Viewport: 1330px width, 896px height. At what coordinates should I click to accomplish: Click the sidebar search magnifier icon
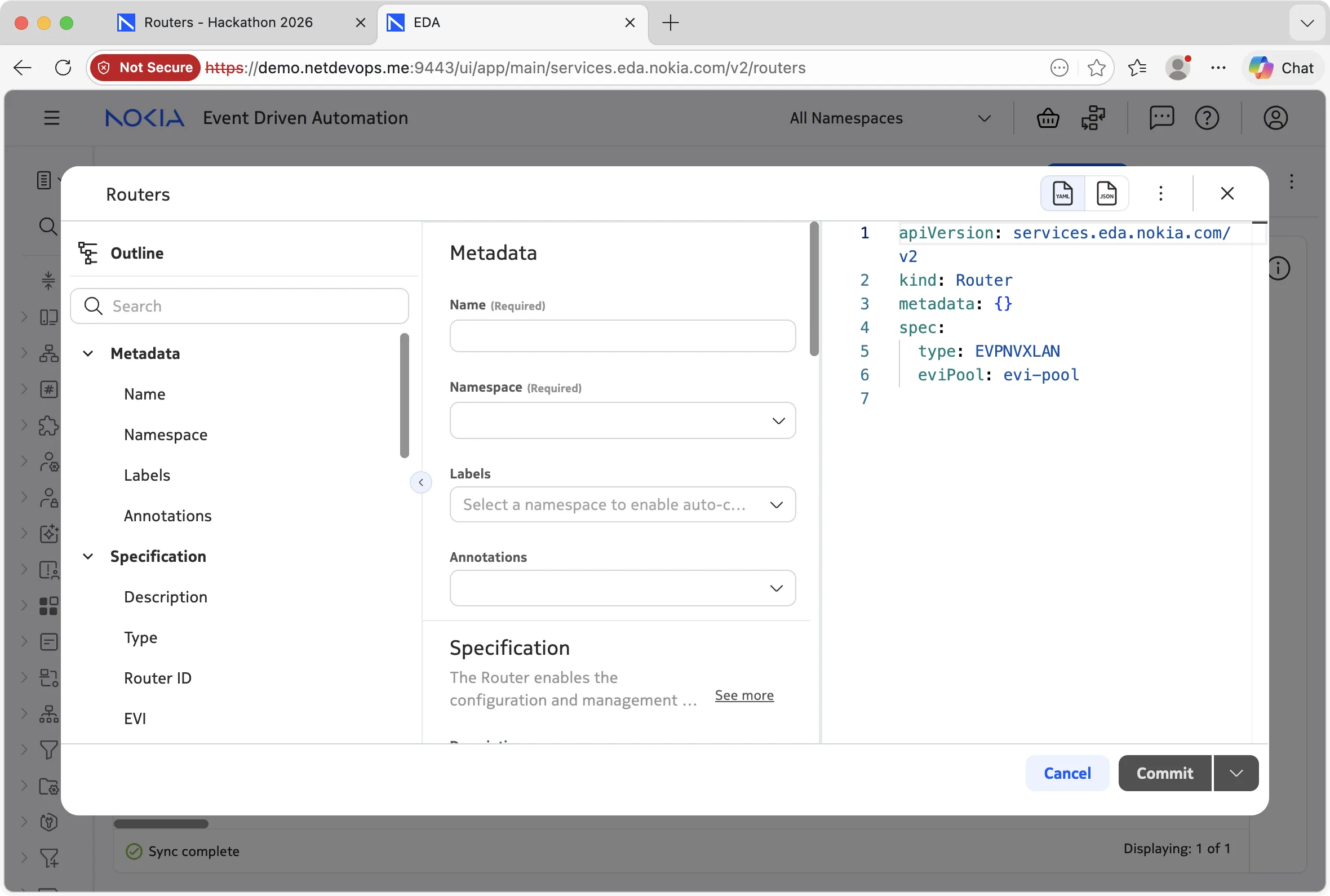(x=48, y=227)
